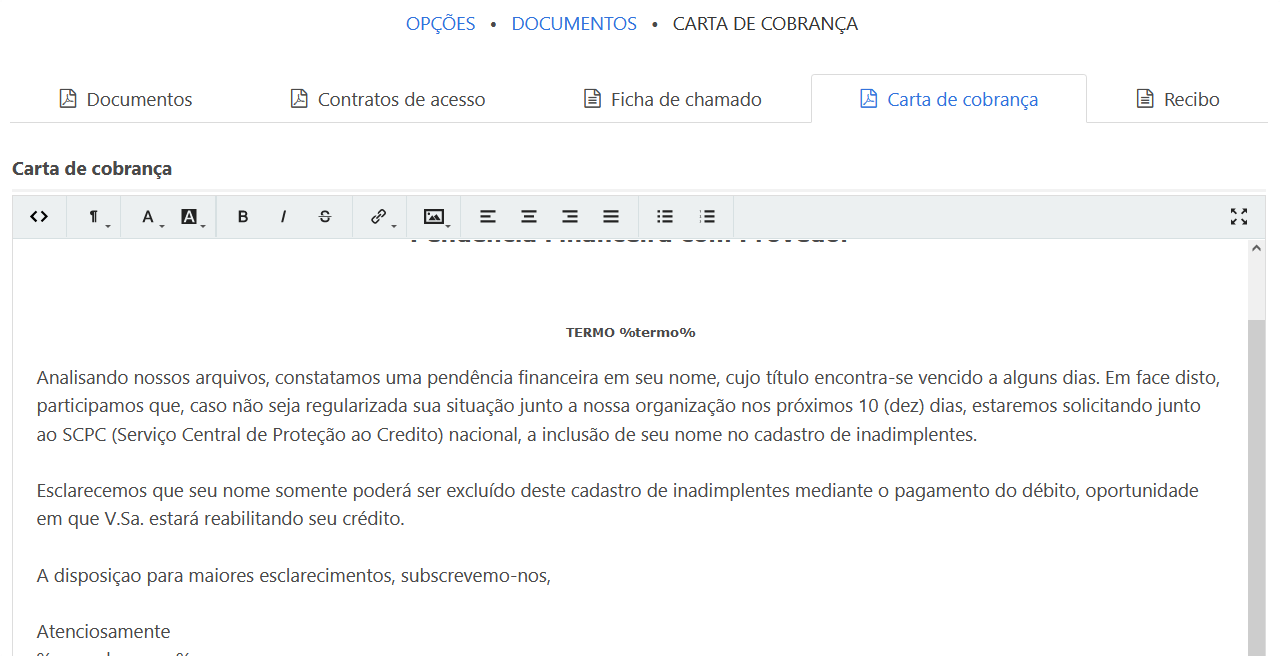
Task: Open the Recibo tab
Action: click(x=1177, y=99)
